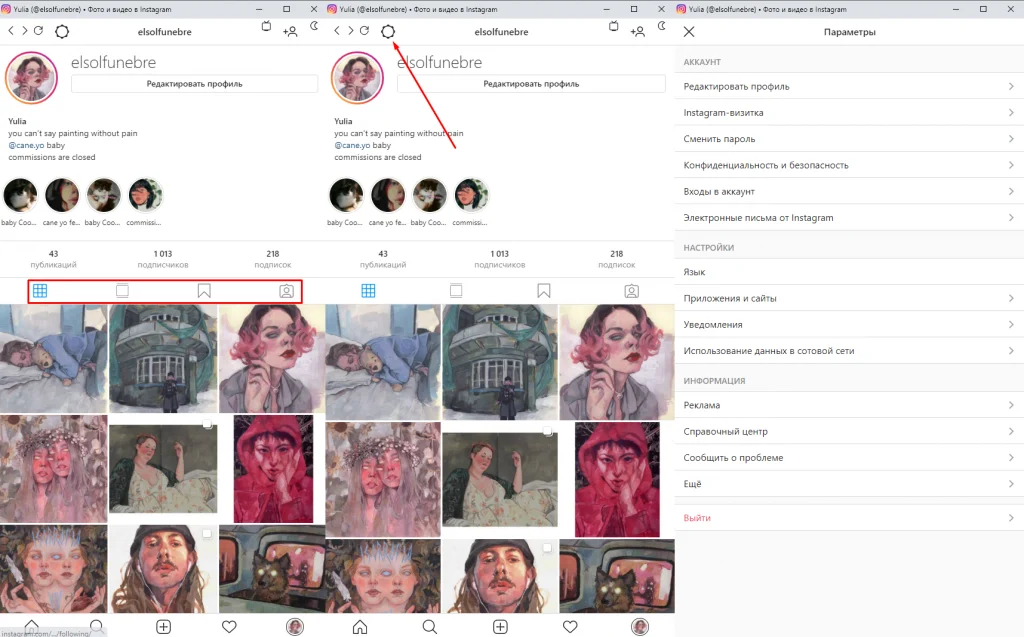
Task: Open search in middle window bottom bar
Action: click(x=430, y=627)
